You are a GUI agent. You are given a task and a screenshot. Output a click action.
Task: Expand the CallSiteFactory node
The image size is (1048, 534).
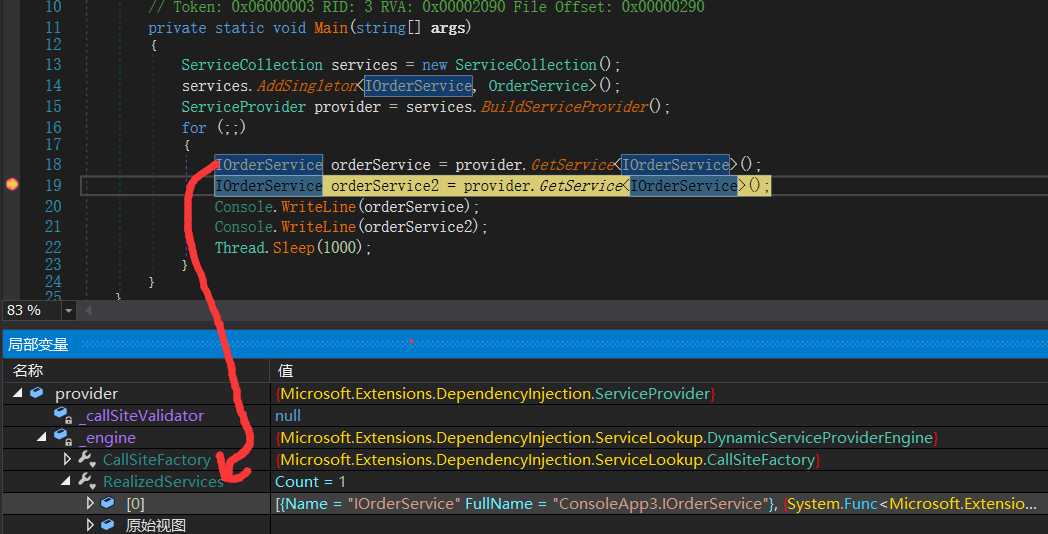(67, 459)
